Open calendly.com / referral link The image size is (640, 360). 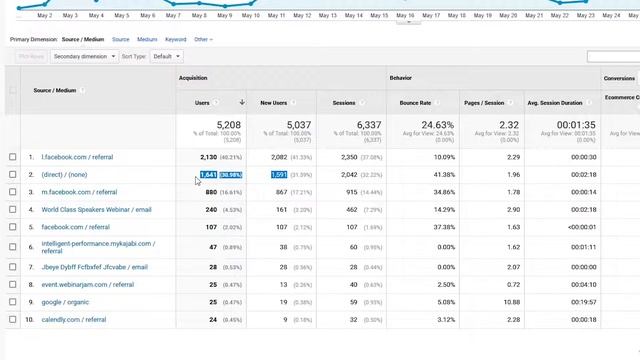[73, 320]
